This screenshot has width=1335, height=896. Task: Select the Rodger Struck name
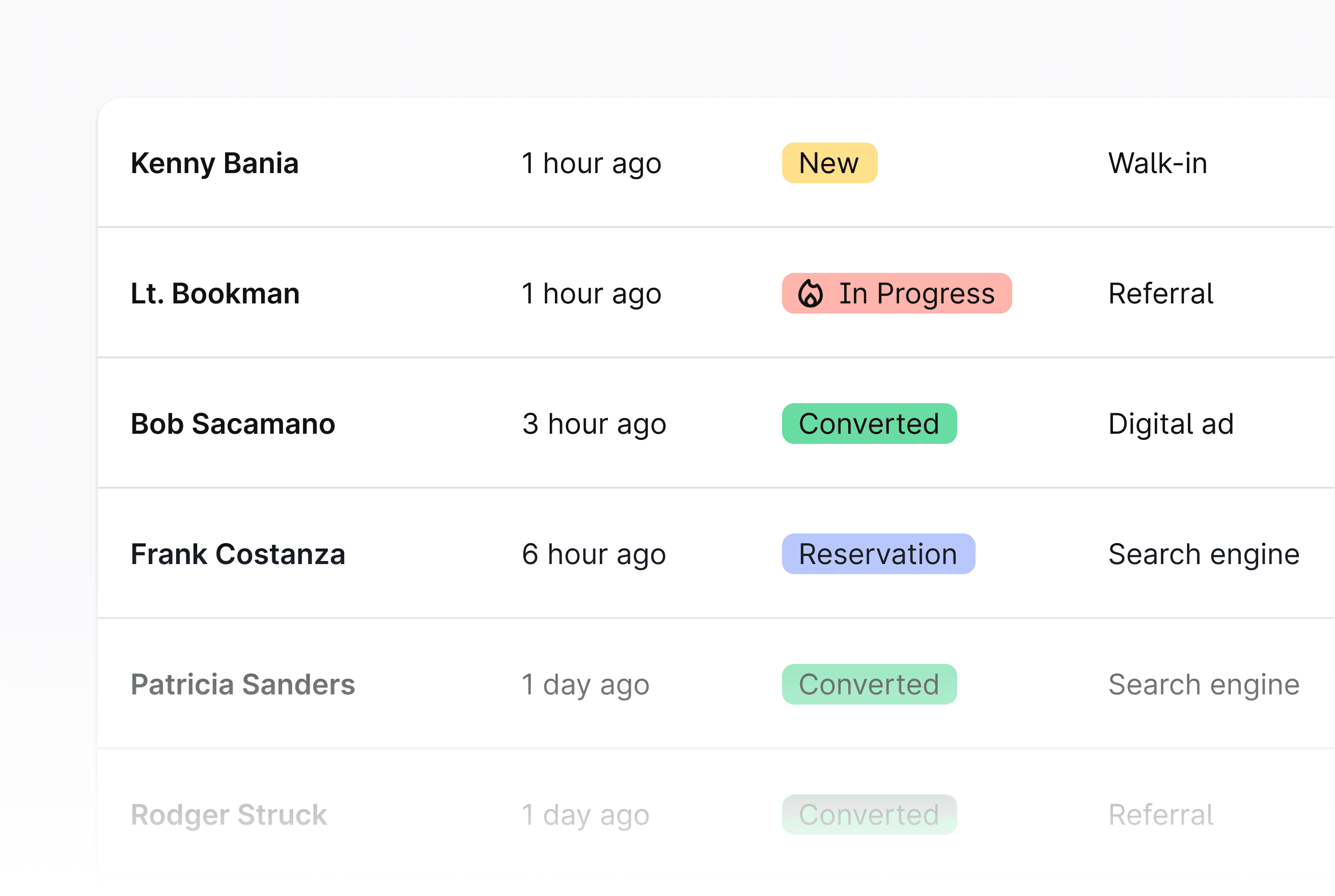[229, 815]
